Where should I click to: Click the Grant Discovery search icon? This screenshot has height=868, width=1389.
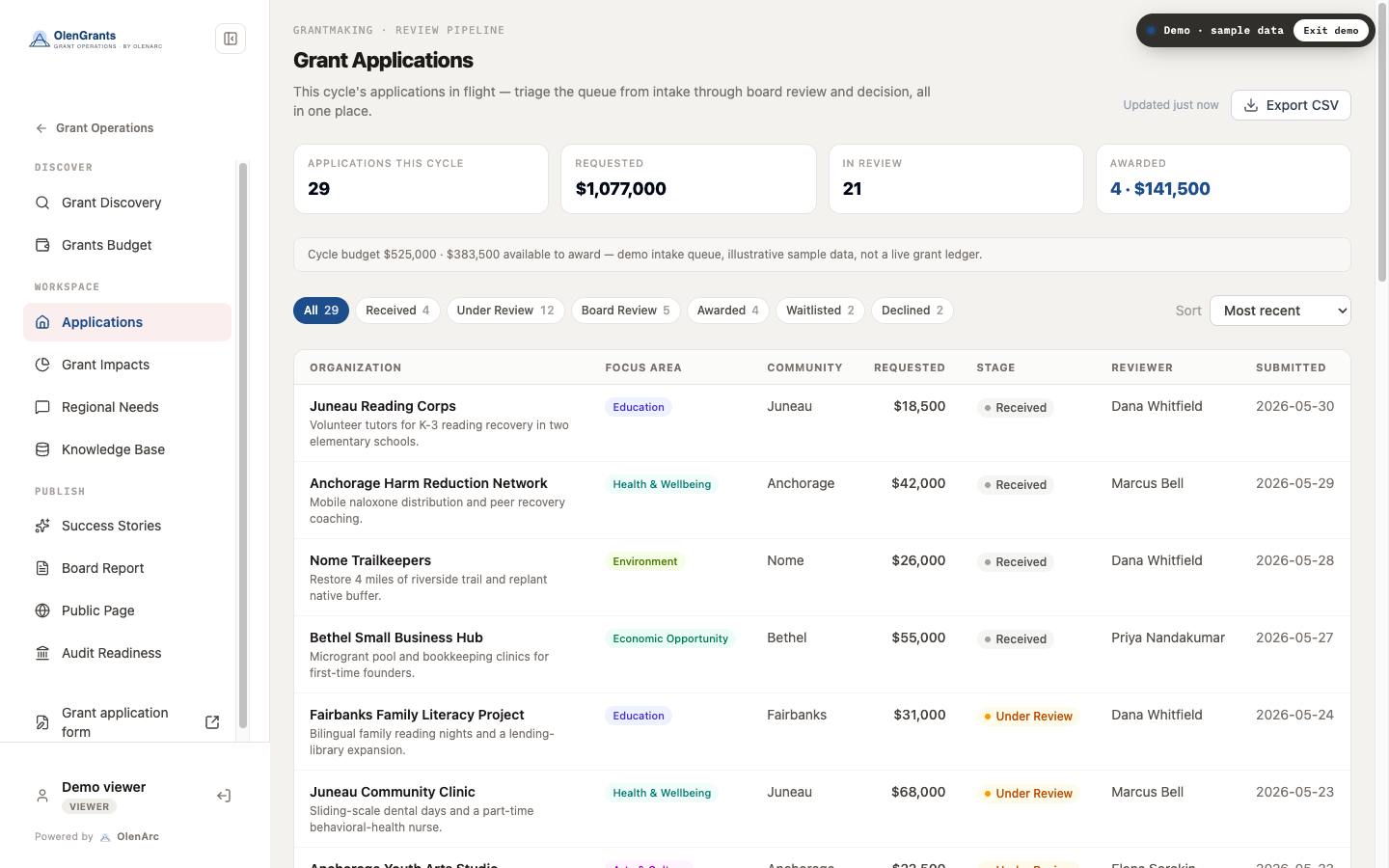coord(42,203)
